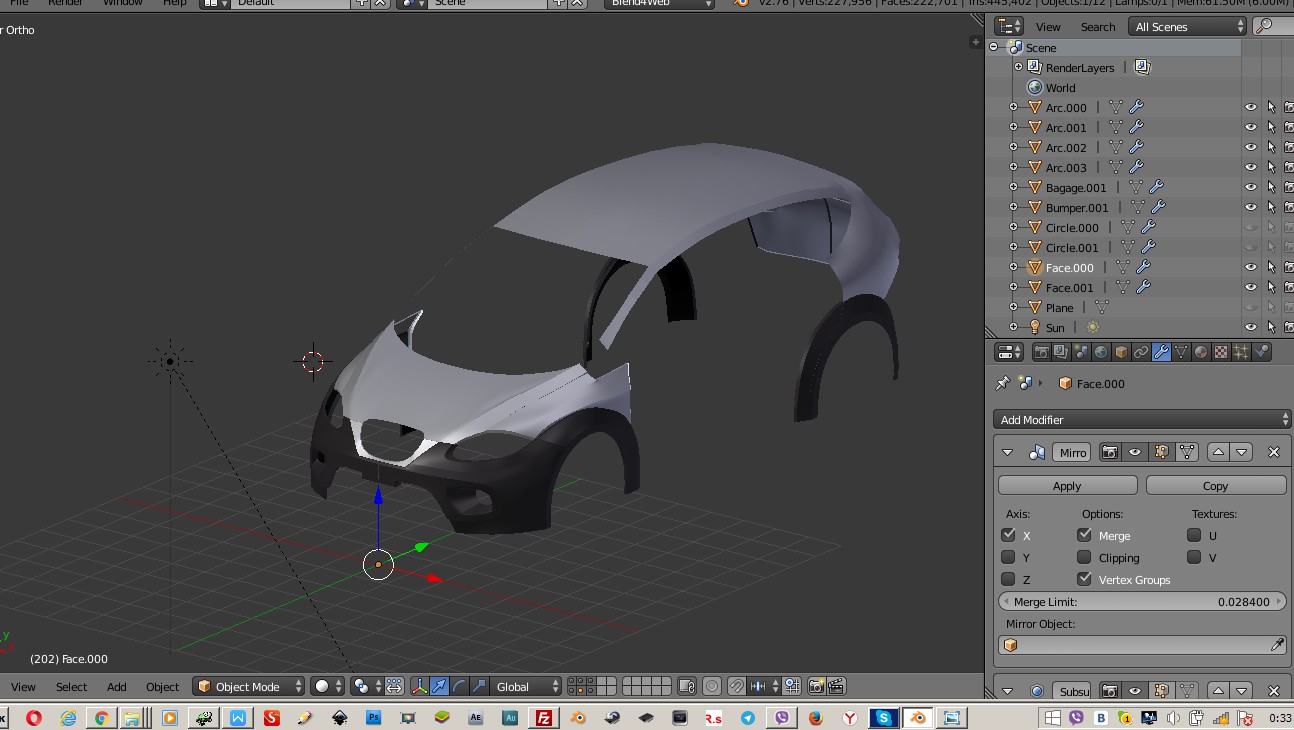
Task: Apply the Mirror modifier
Action: coord(1067,485)
